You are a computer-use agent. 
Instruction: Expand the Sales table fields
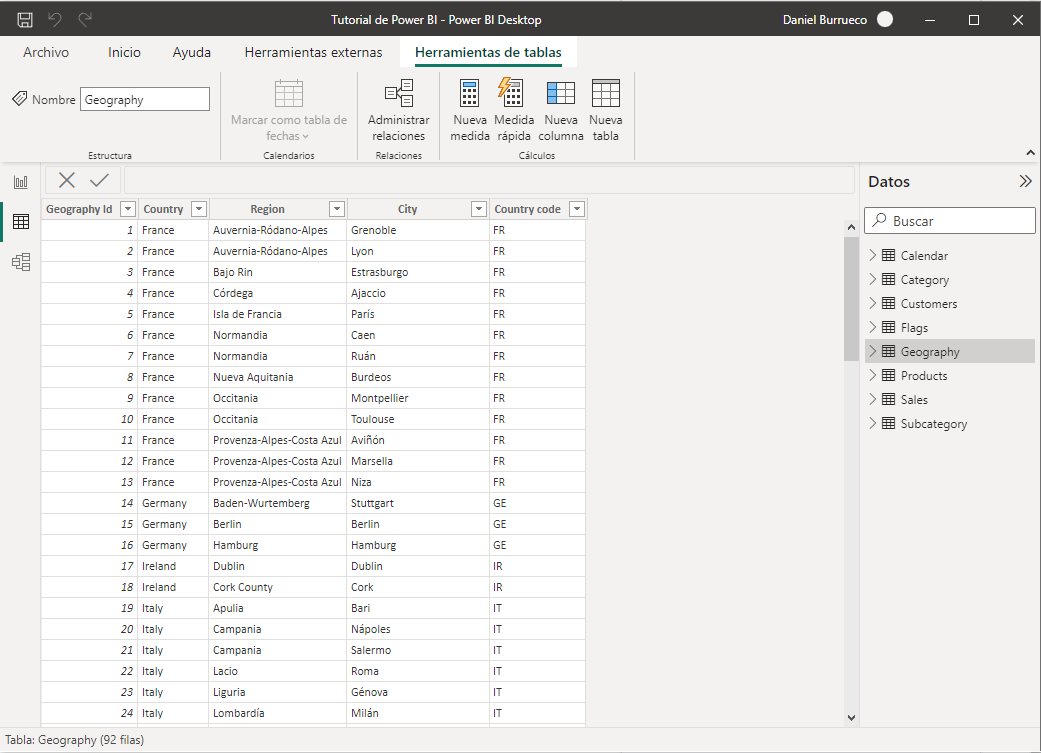click(873, 399)
